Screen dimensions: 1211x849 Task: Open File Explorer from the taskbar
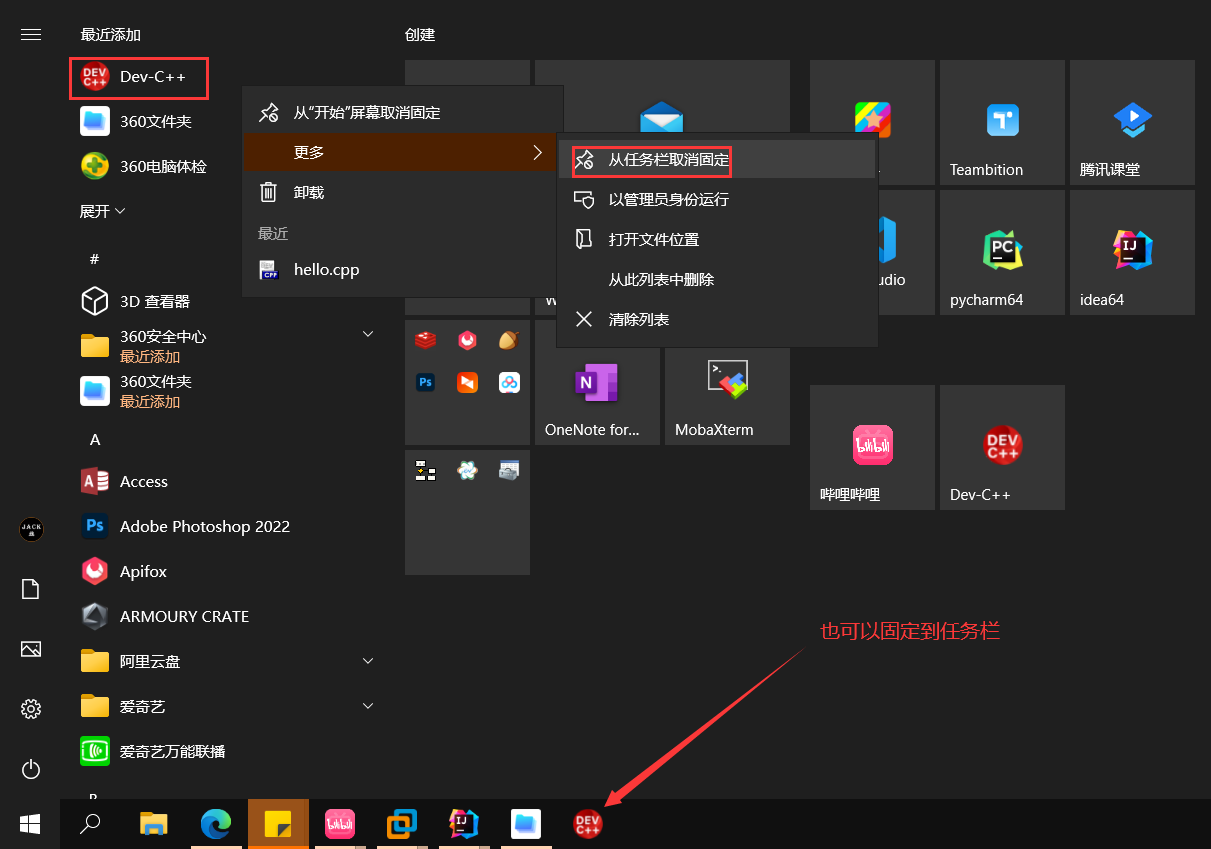(153, 824)
